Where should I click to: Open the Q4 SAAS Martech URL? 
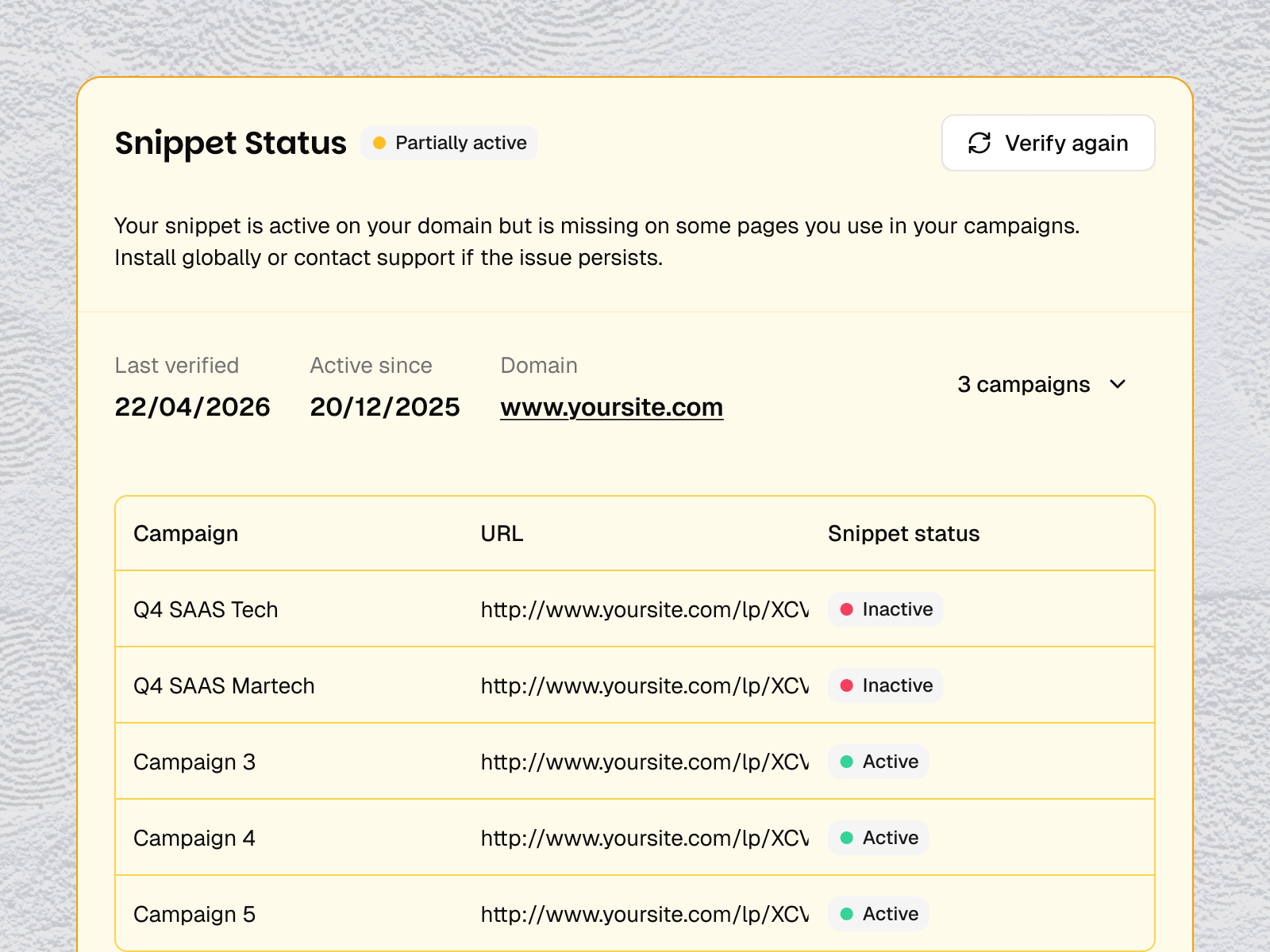click(x=645, y=685)
